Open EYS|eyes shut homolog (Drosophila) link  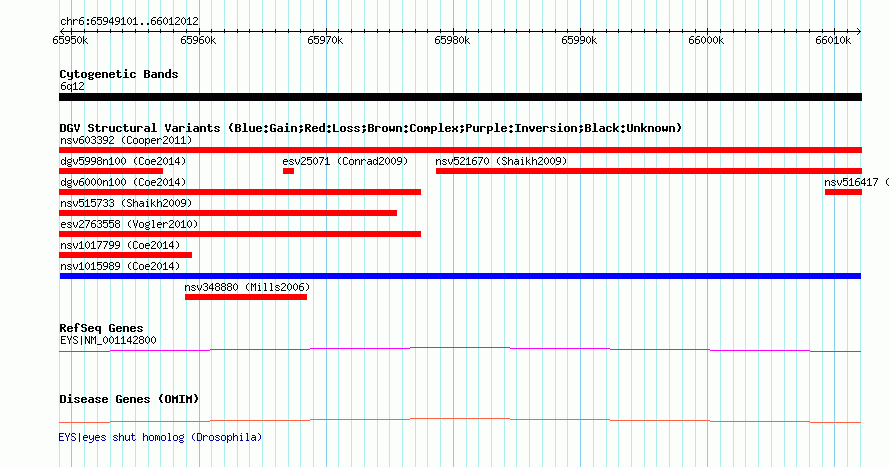click(160, 437)
